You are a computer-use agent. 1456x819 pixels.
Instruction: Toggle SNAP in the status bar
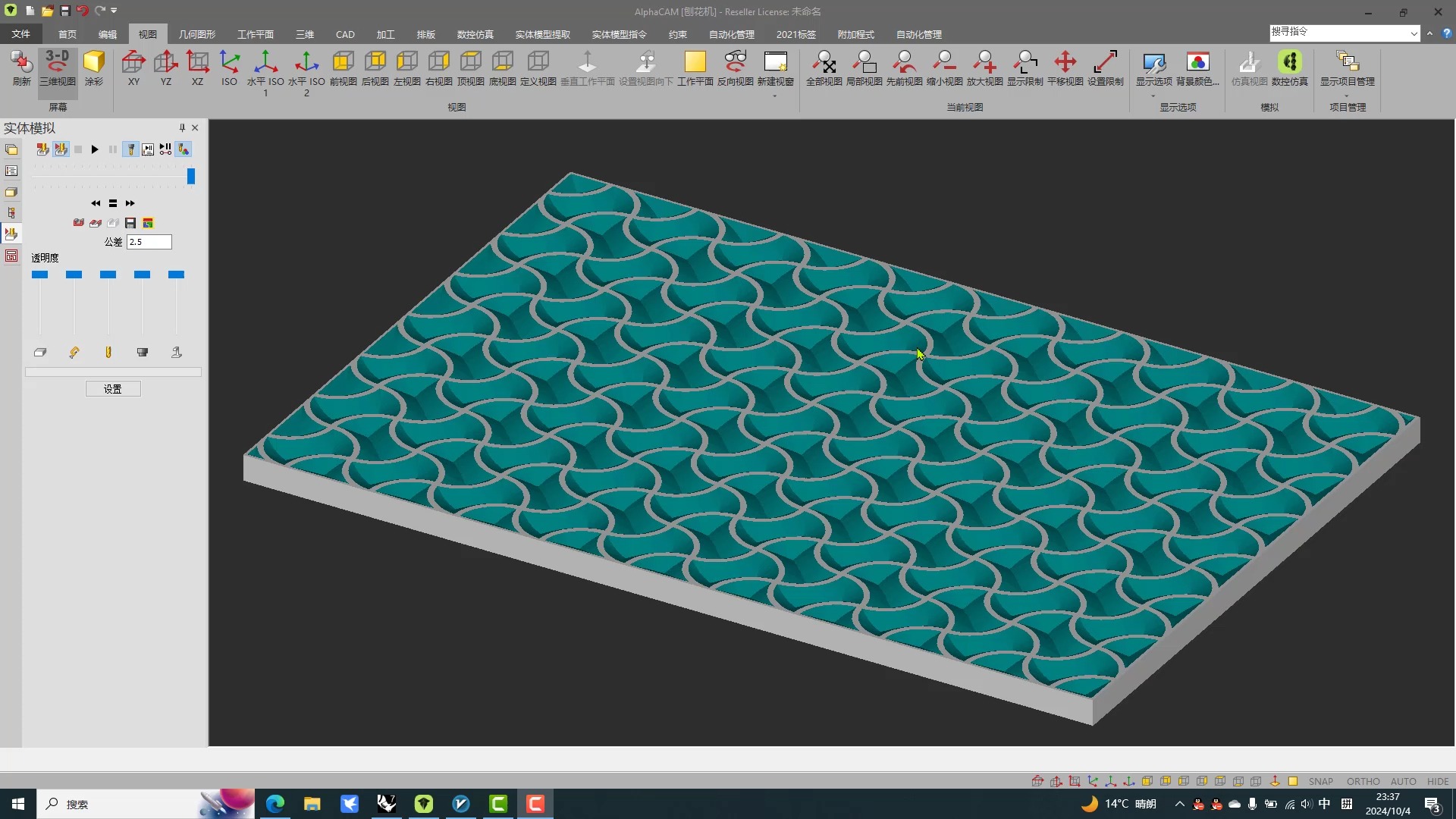coord(1320,781)
